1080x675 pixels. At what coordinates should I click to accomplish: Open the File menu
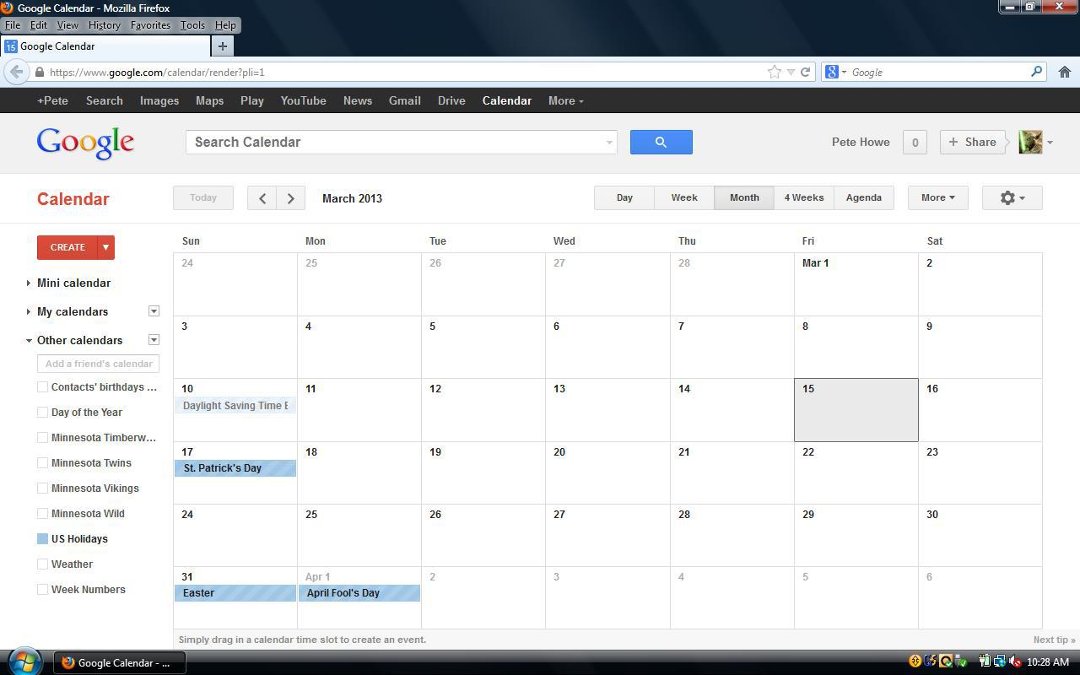point(12,25)
